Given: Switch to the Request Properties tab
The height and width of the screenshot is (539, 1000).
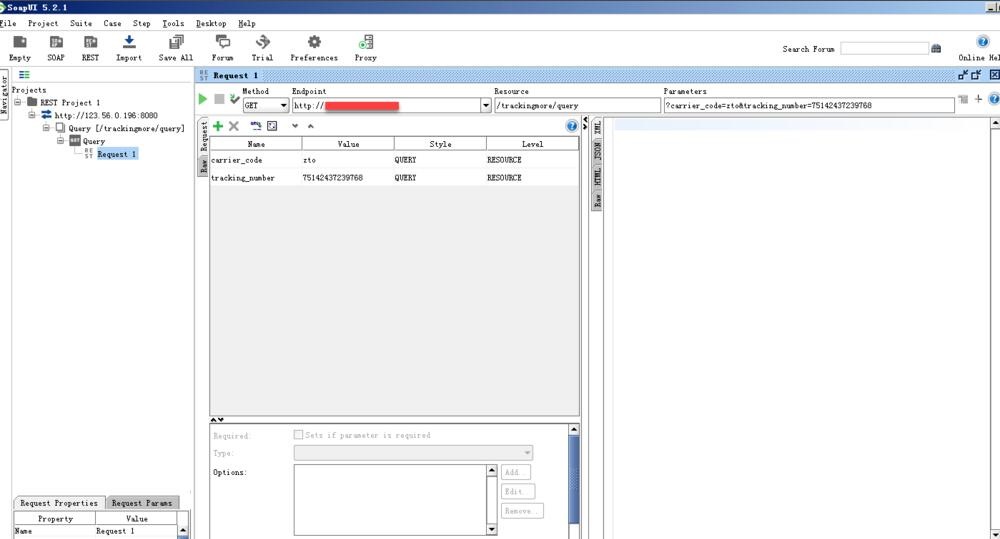Looking at the screenshot, I should 59,503.
